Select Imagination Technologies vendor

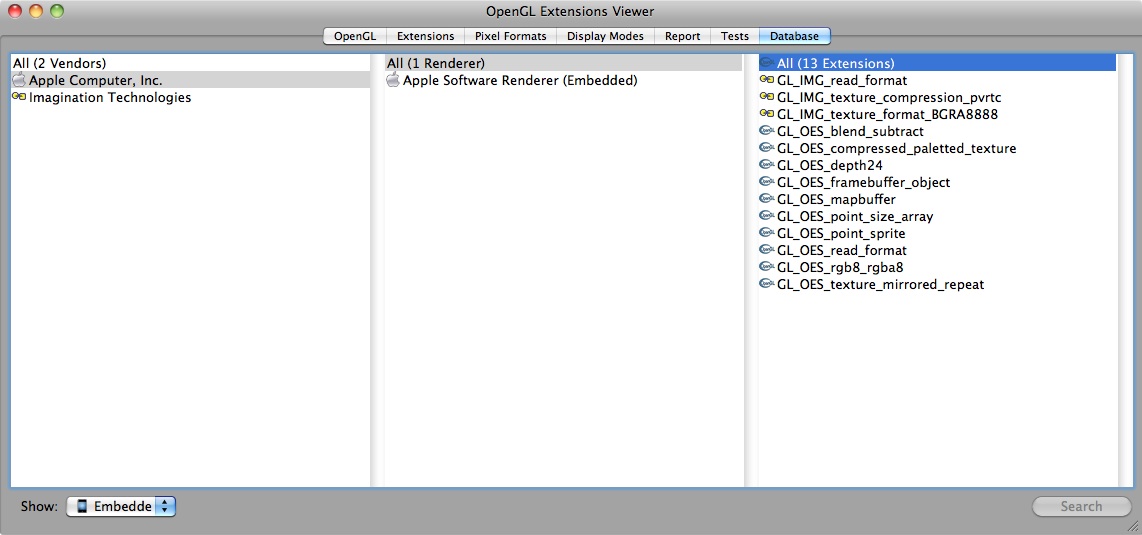pyautogui.click(x=190, y=97)
